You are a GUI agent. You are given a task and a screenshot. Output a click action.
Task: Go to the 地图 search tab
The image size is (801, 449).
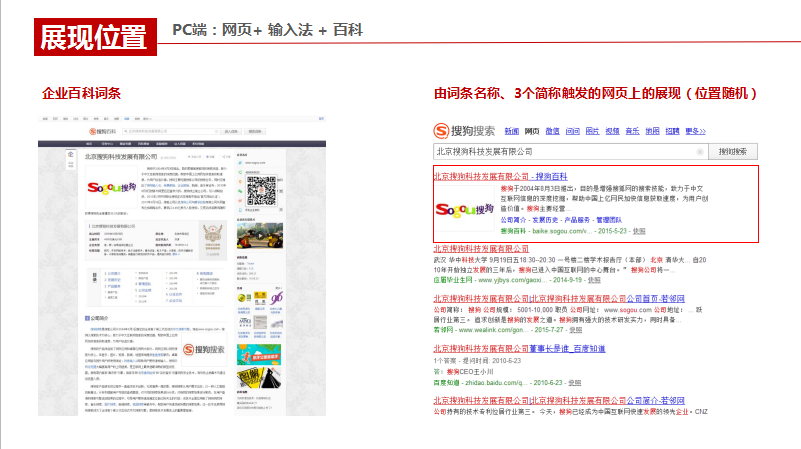pyautogui.click(x=652, y=131)
